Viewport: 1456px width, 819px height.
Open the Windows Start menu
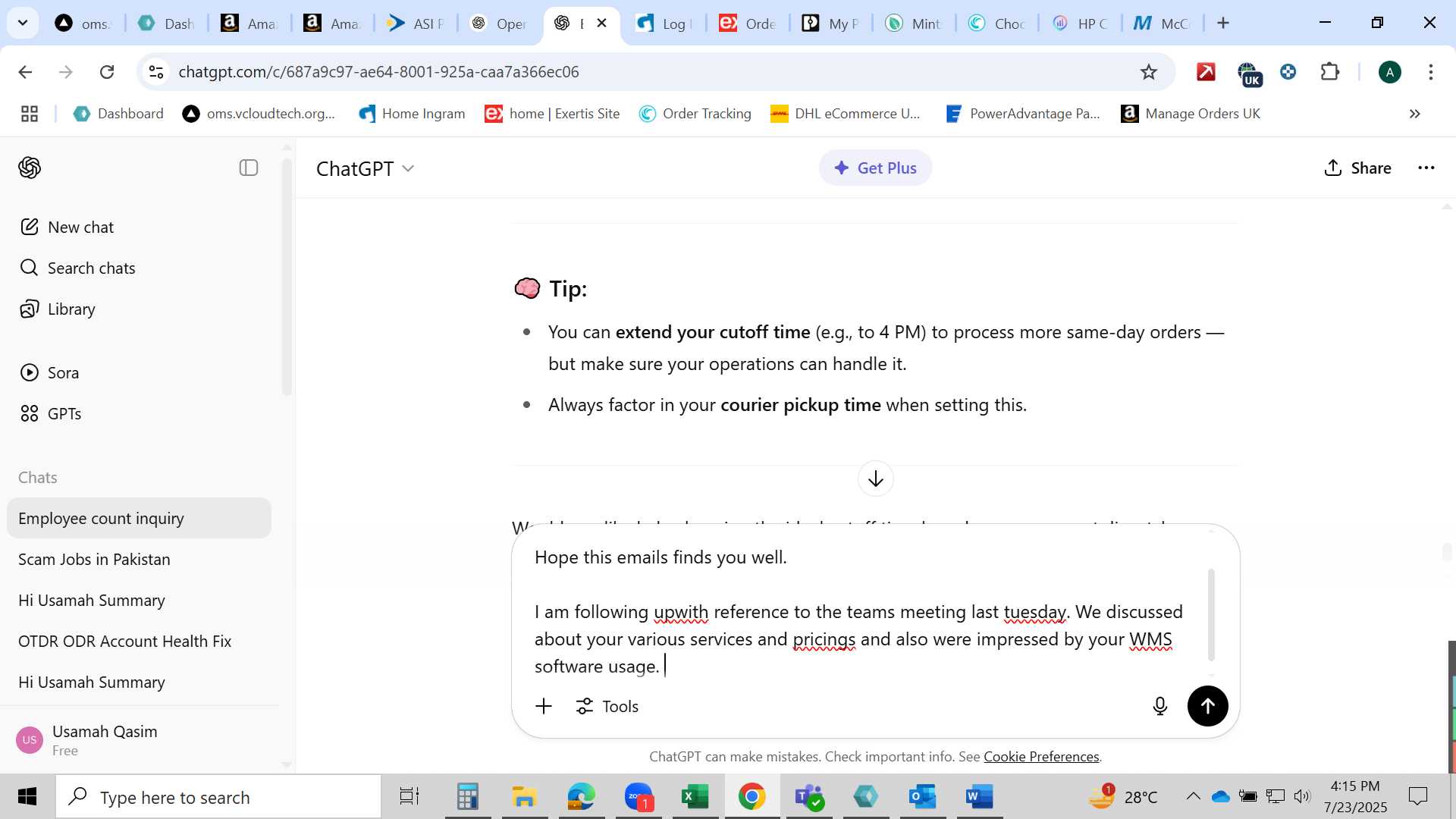[x=27, y=797]
